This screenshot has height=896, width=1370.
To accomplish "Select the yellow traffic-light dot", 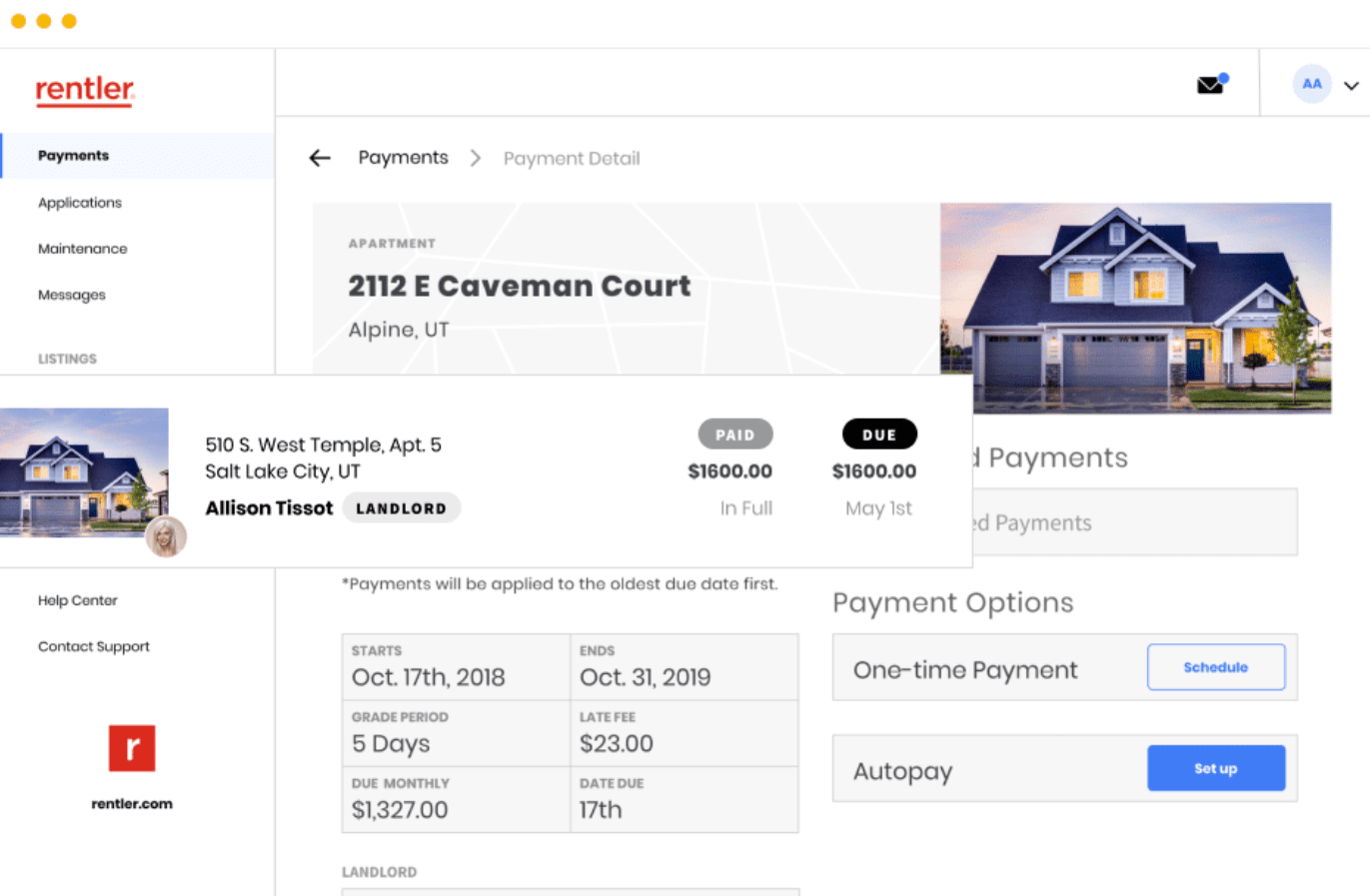I will point(18,20).
